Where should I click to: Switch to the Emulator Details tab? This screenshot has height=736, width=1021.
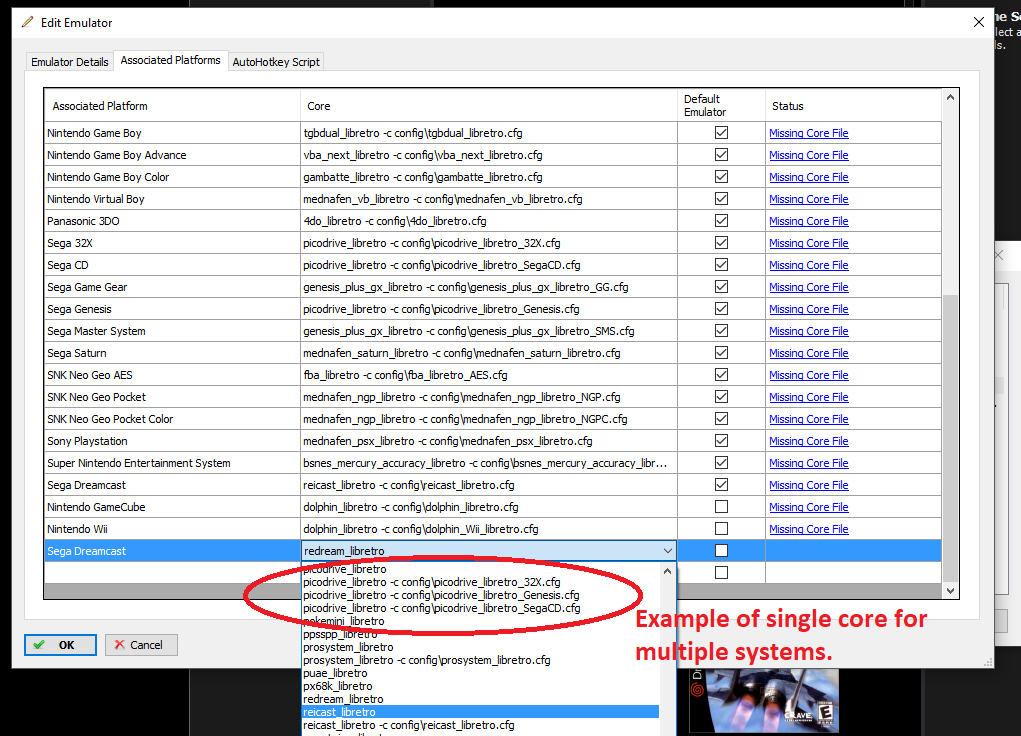tap(70, 62)
